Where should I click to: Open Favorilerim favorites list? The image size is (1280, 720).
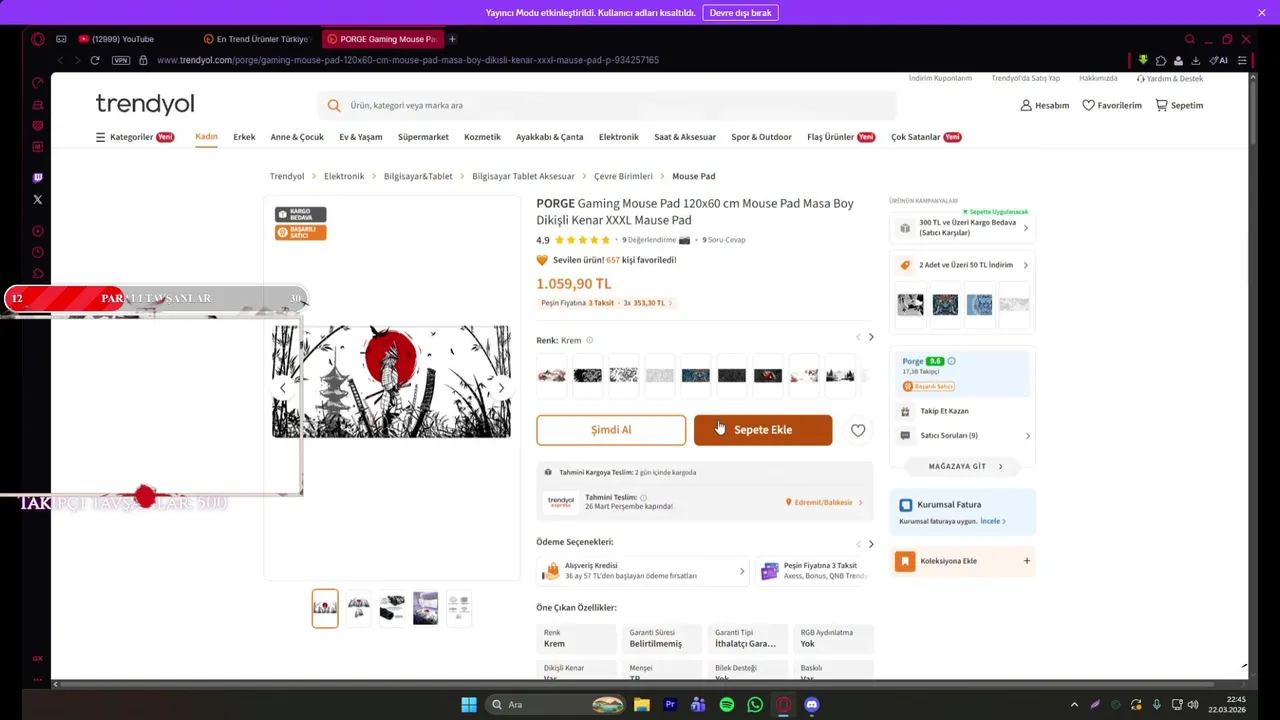[1112, 105]
